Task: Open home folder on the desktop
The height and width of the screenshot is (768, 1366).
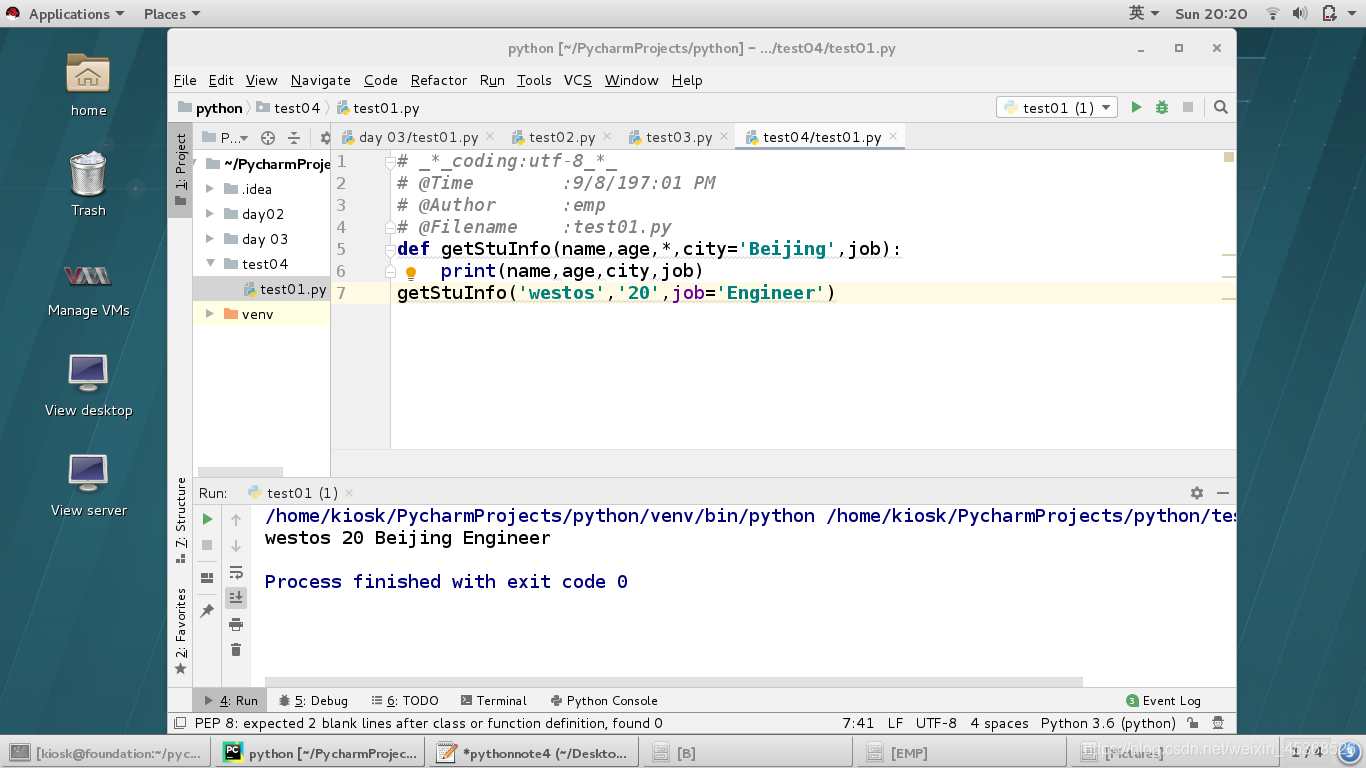Action: coord(88,84)
